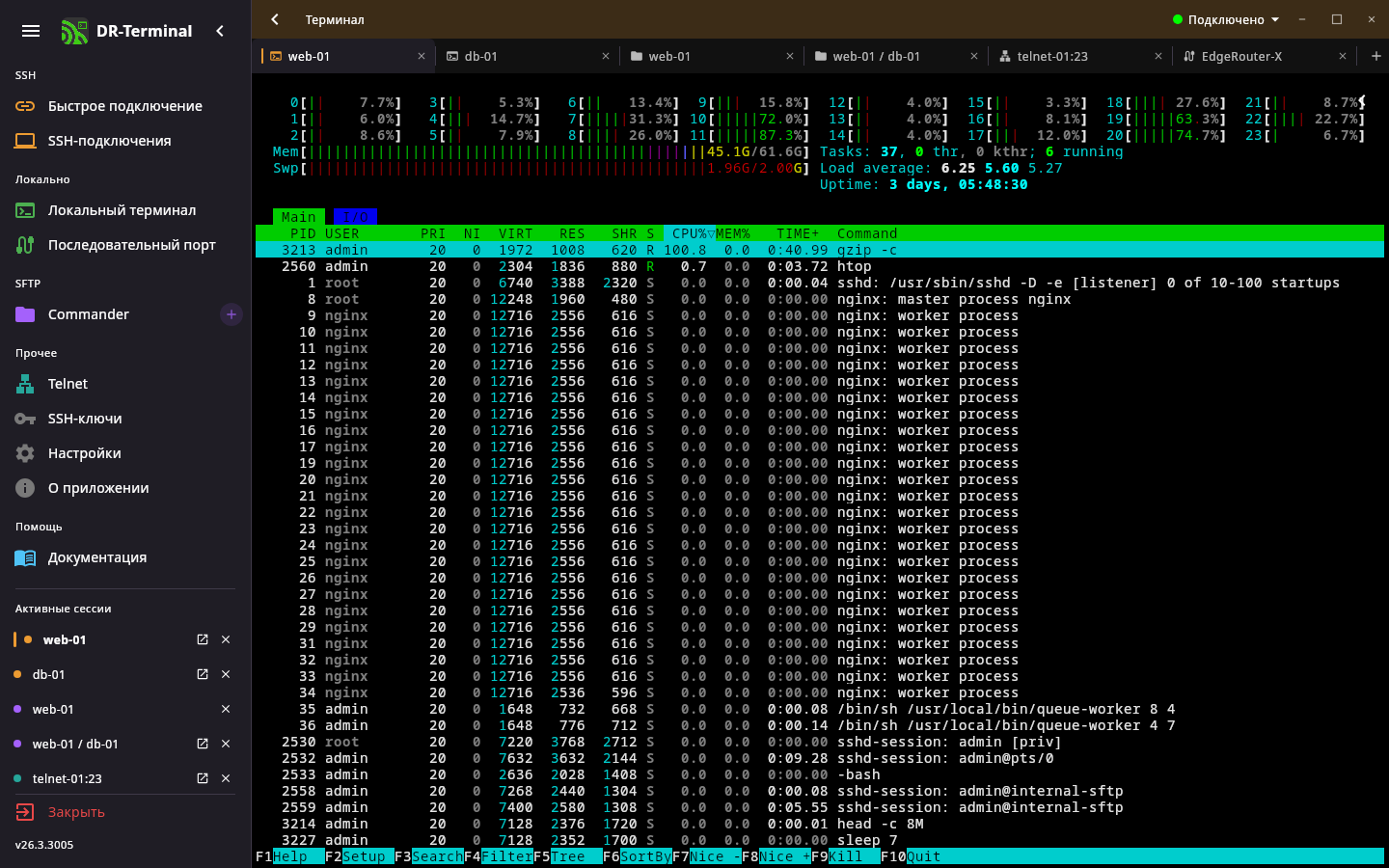This screenshot has height=868, width=1389.
Task: Open Подключено status dropdown
Action: [x=1226, y=19]
